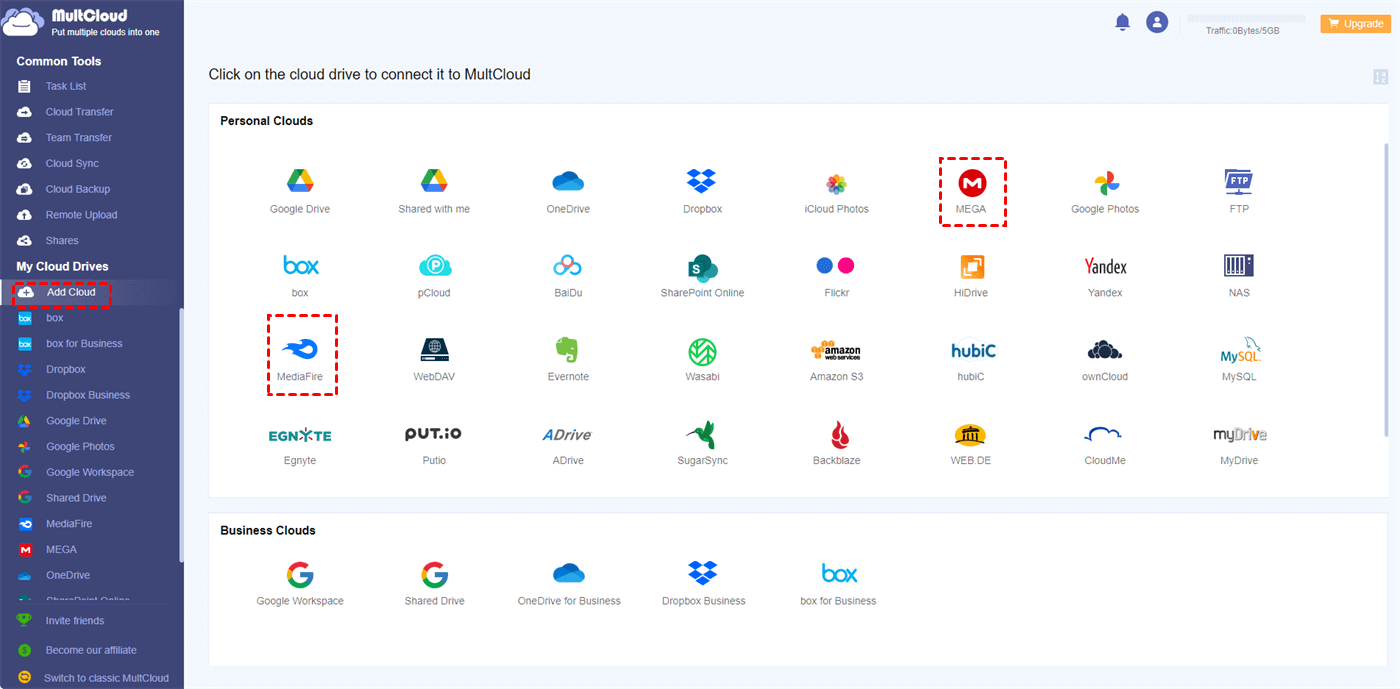Select Google Workspace in sidebar drive list
This screenshot has height=689, width=1400.
point(91,472)
